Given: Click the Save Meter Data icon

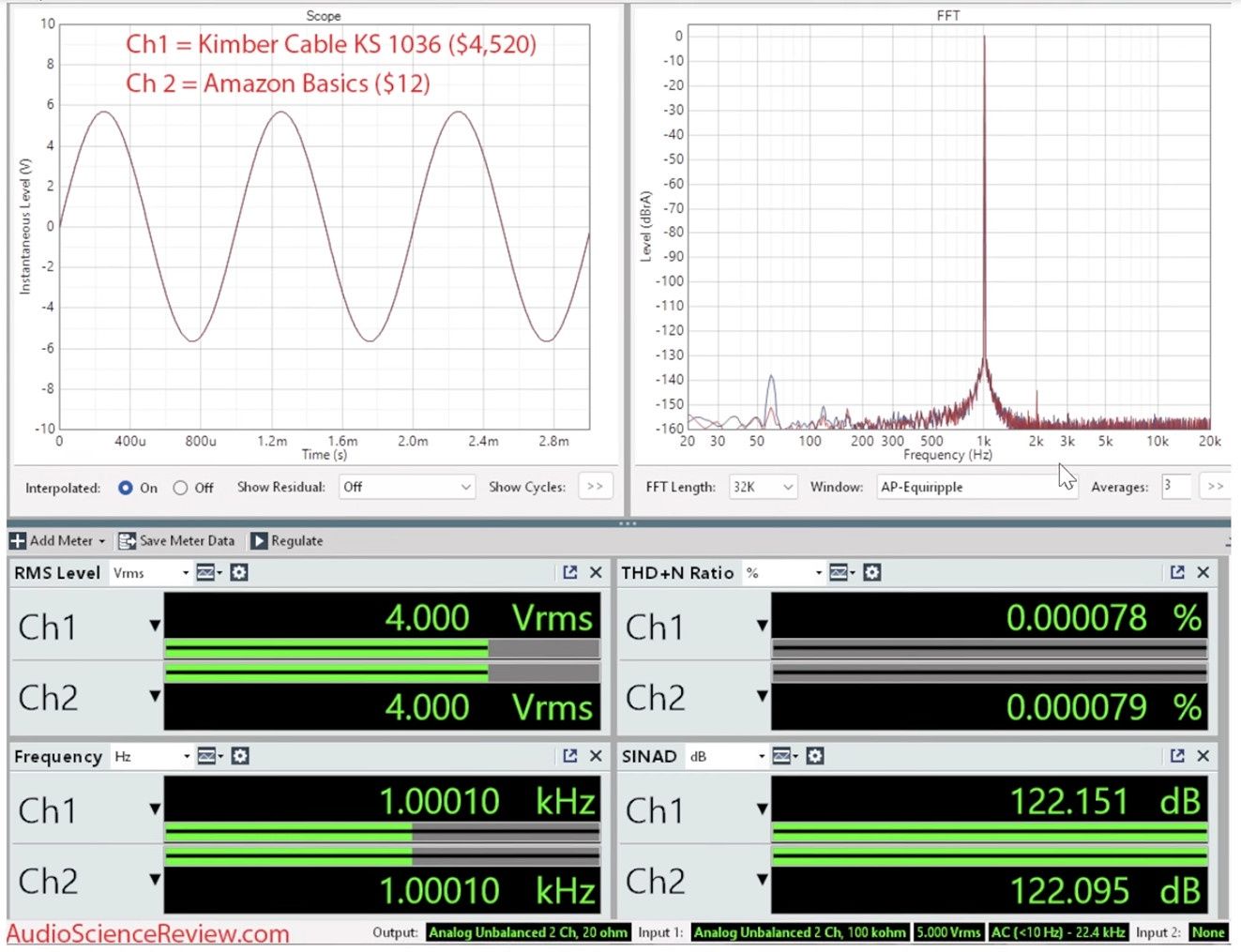Looking at the screenshot, I should pos(127,541).
